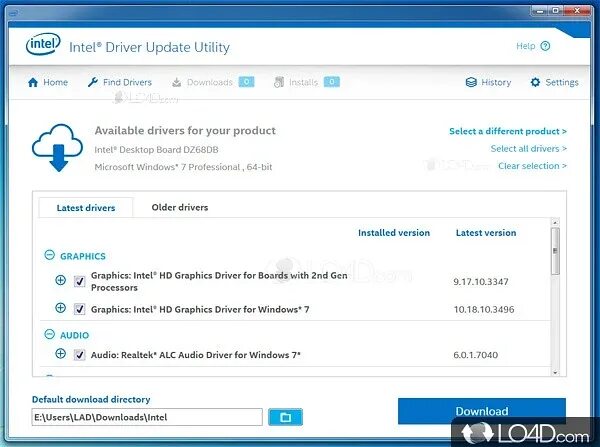The image size is (600, 447).
Task: Click the Intel logo
Action: coord(43,44)
